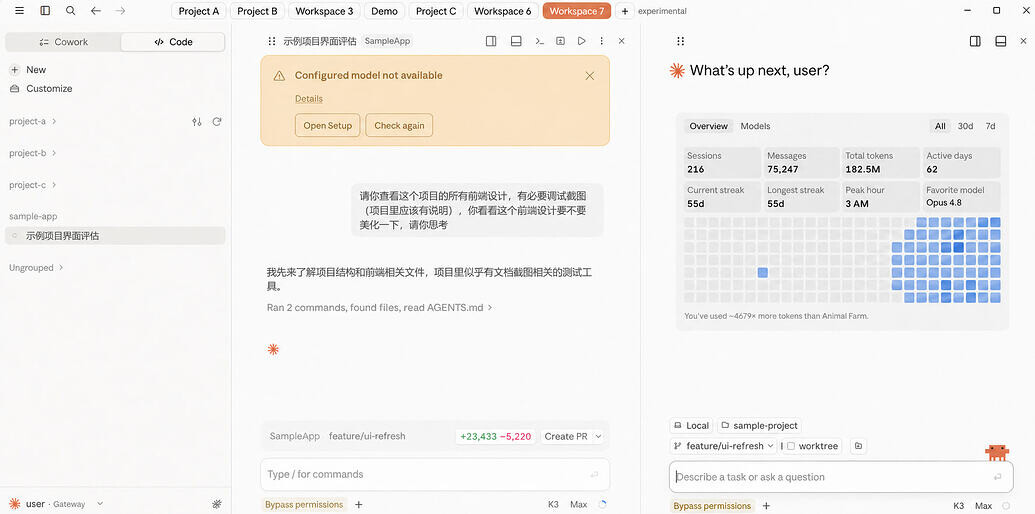The width and height of the screenshot is (1035, 514).
Task: Navigate forward with the right arrow
Action: point(120,11)
